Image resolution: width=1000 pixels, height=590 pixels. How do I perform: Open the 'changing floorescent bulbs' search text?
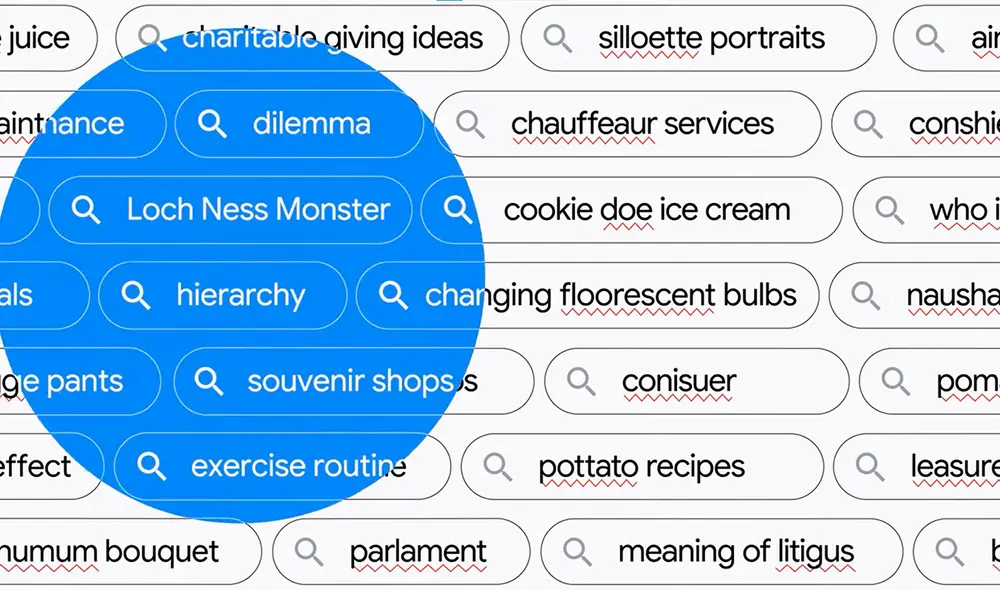tap(610, 295)
